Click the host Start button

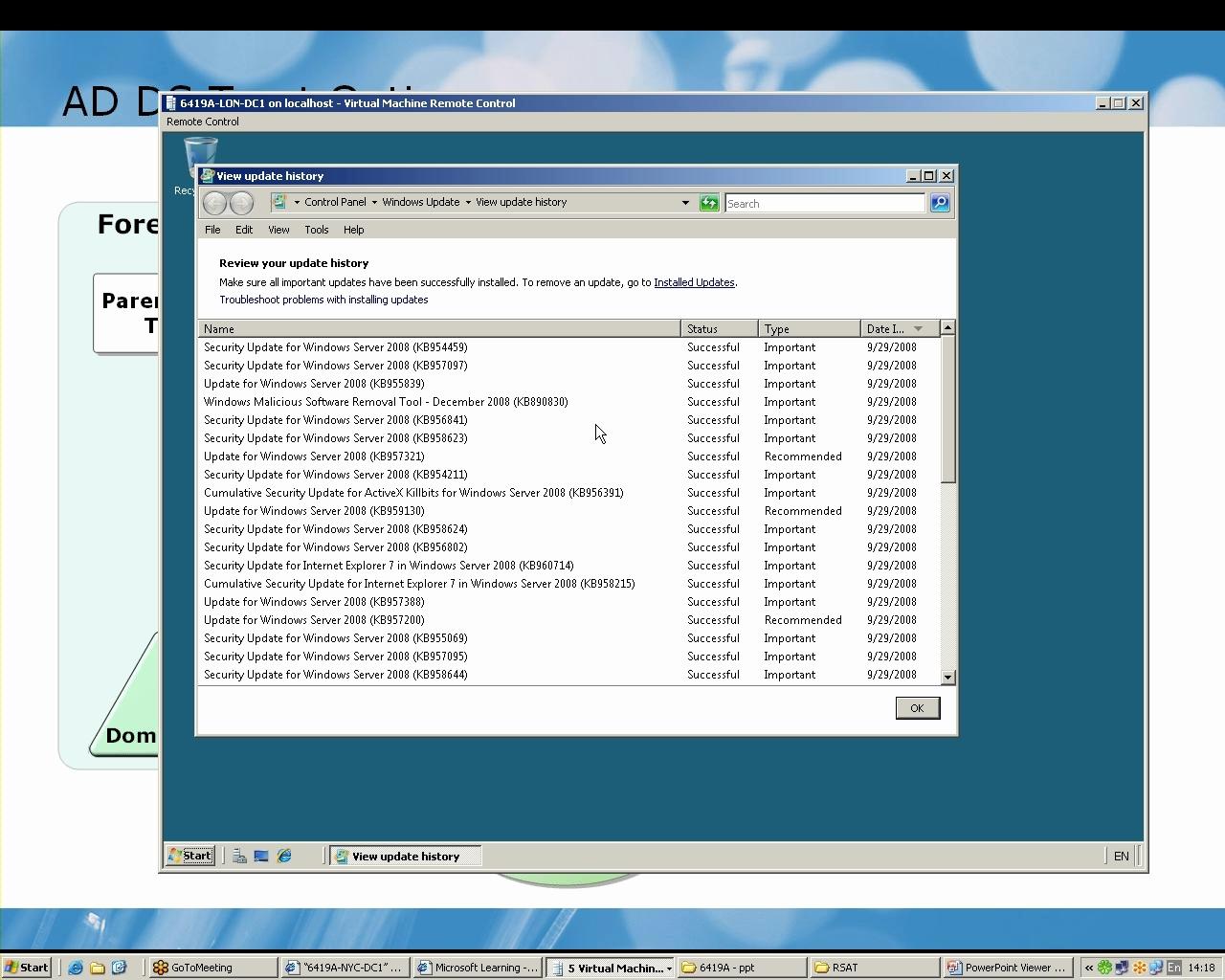(x=26, y=968)
